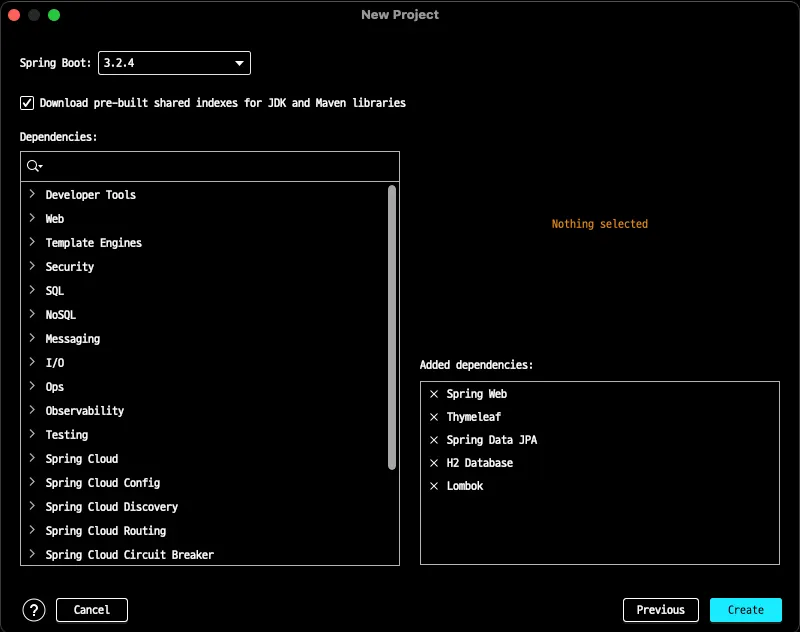
Task: Expand the Security category
Action: 32,266
